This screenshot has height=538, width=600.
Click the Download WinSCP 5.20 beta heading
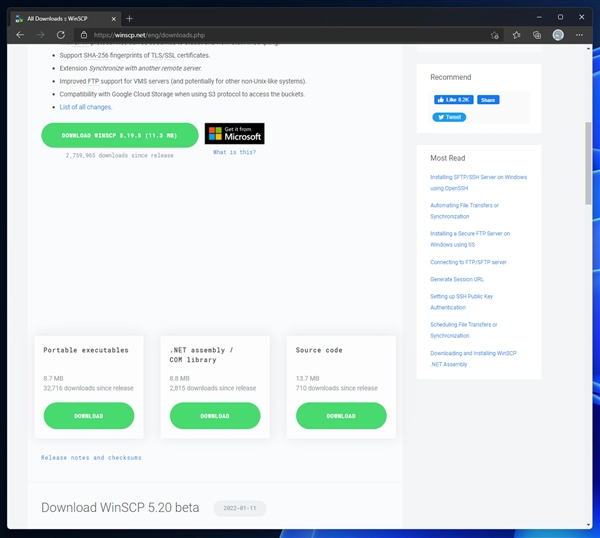(x=120, y=508)
